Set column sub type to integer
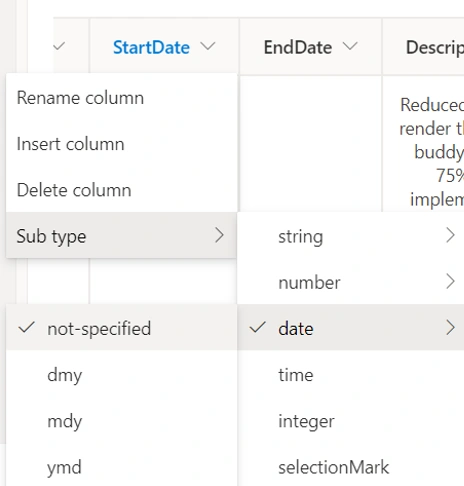This screenshot has width=464, height=486. coord(351,421)
